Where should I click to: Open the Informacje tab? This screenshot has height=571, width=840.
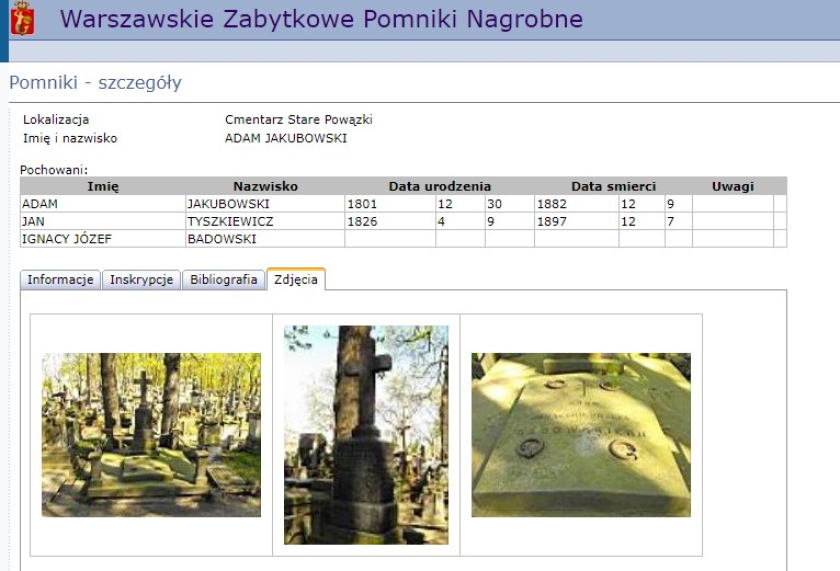[61, 280]
